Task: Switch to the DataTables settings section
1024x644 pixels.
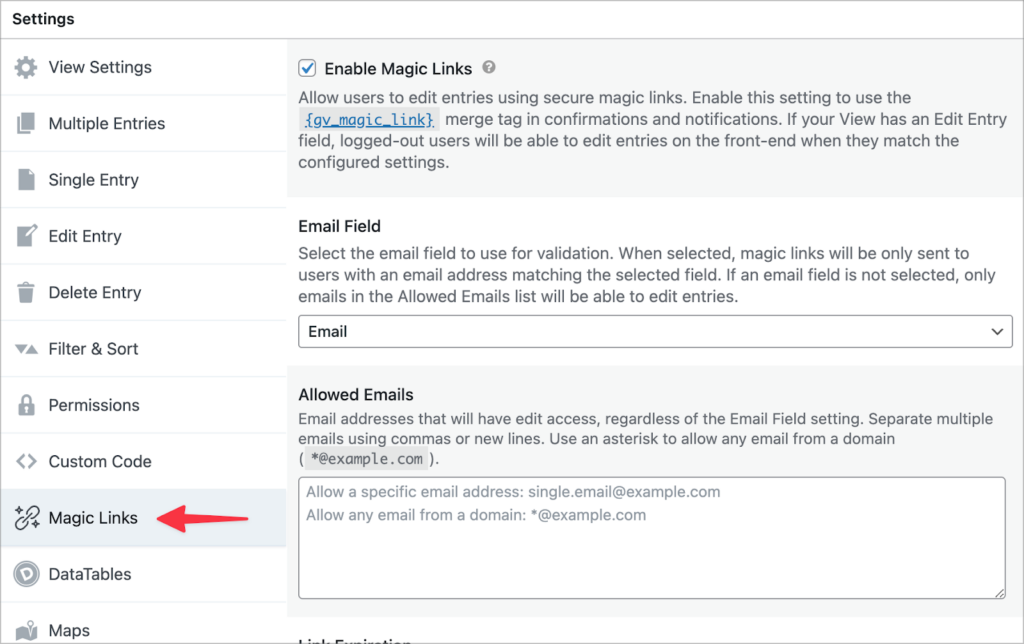Action: pyautogui.click(x=90, y=574)
